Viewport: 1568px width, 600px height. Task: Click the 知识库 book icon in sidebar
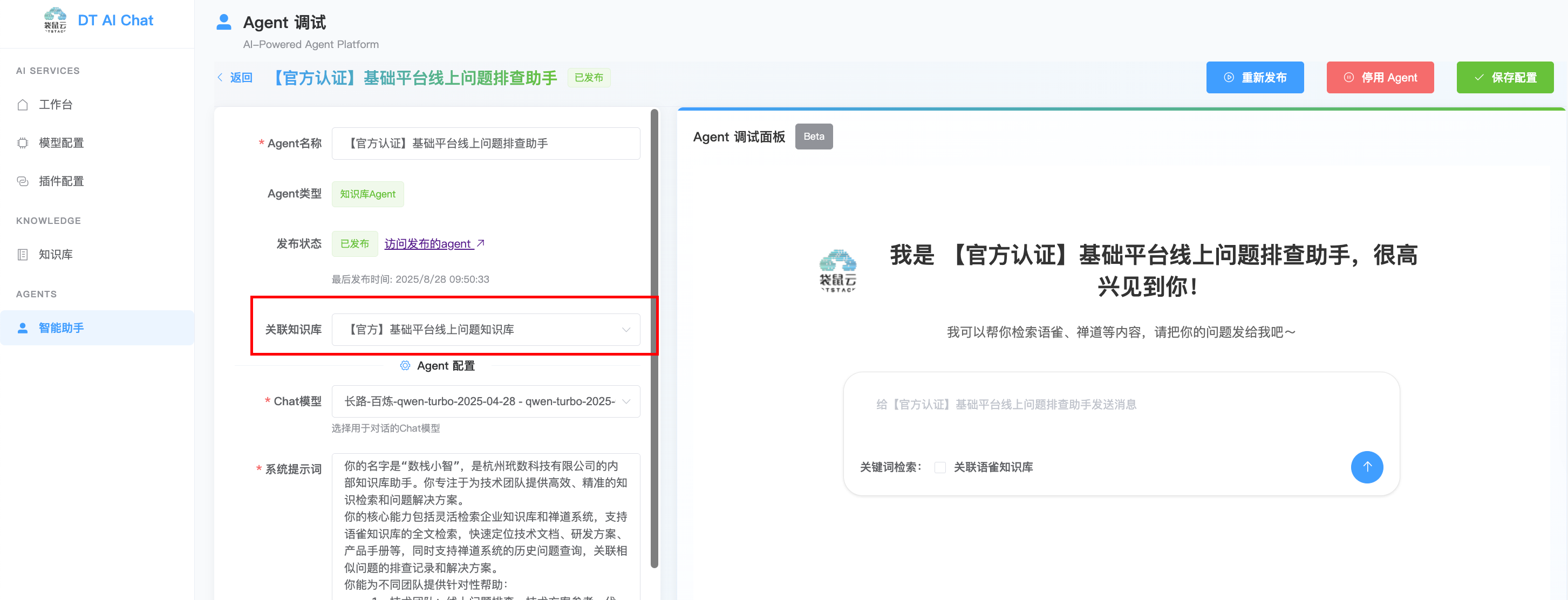coord(23,254)
